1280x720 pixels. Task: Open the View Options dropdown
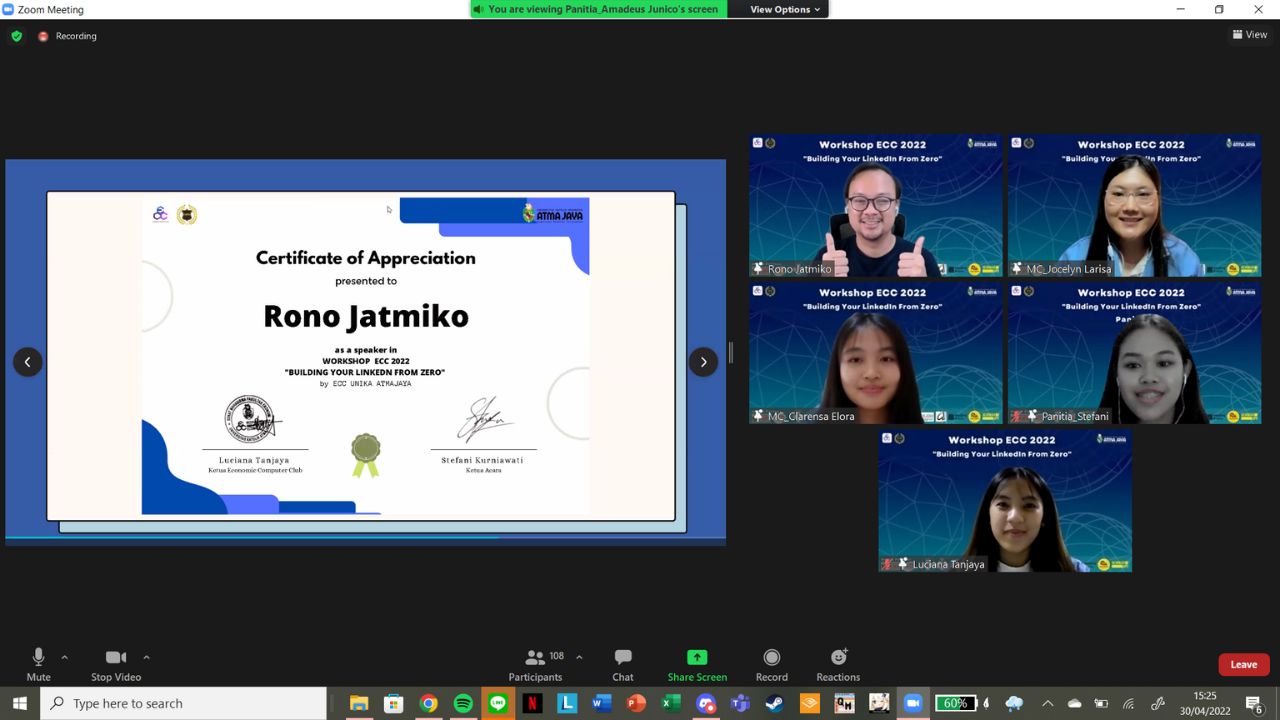[784, 9]
